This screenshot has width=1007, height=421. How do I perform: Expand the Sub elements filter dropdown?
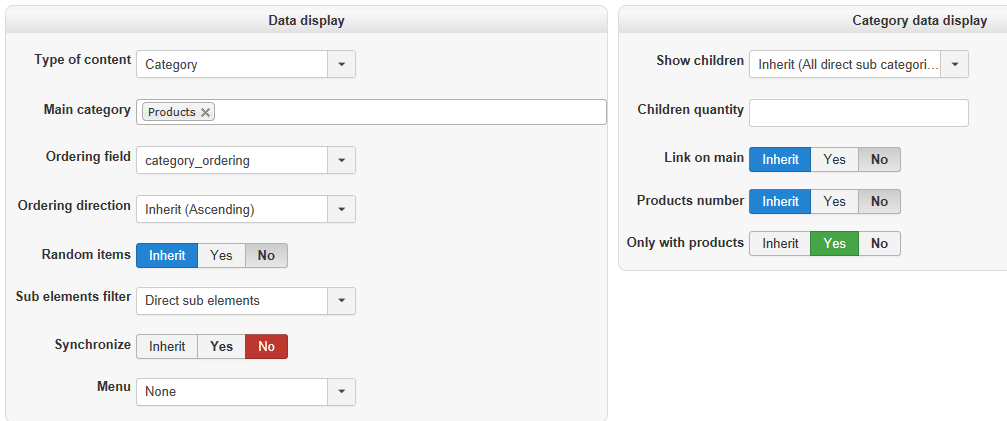click(341, 300)
